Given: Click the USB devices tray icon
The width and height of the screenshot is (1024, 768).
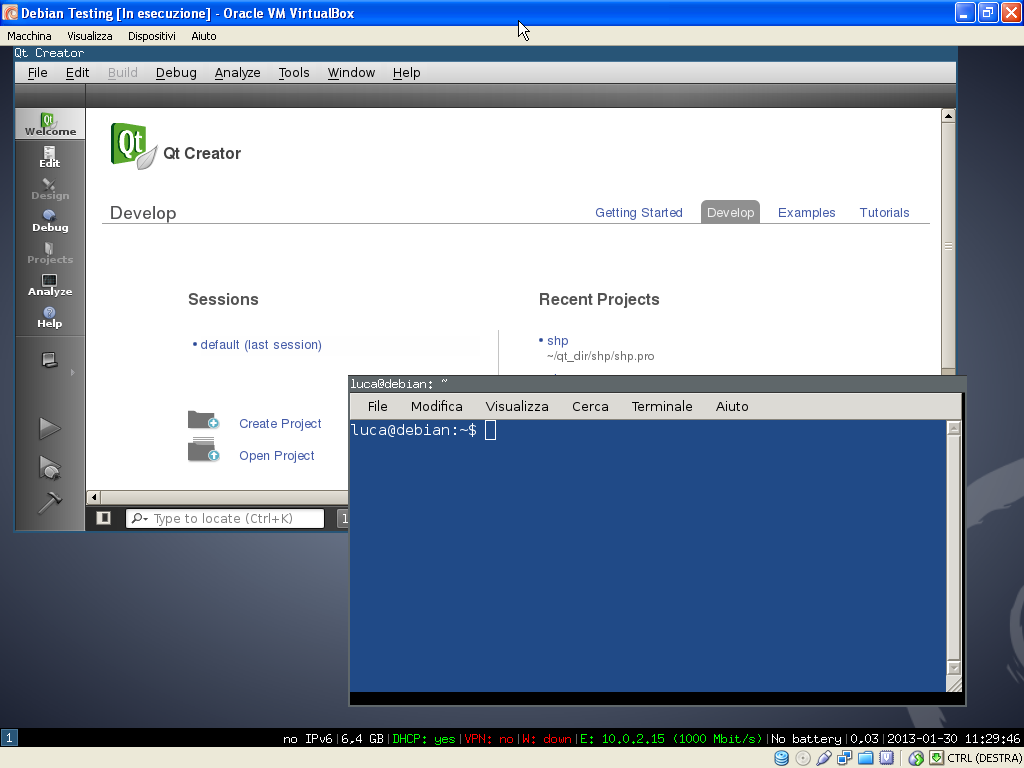Looking at the screenshot, I should pos(822,758).
